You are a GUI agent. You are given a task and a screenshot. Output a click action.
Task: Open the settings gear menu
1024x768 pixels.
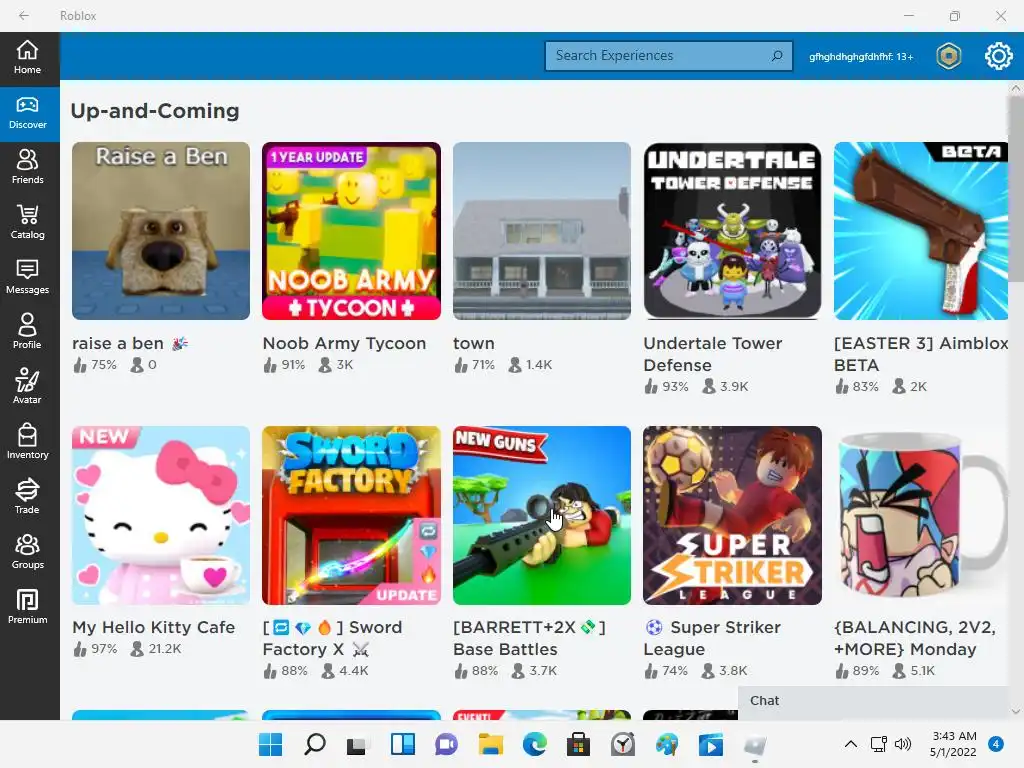point(998,56)
